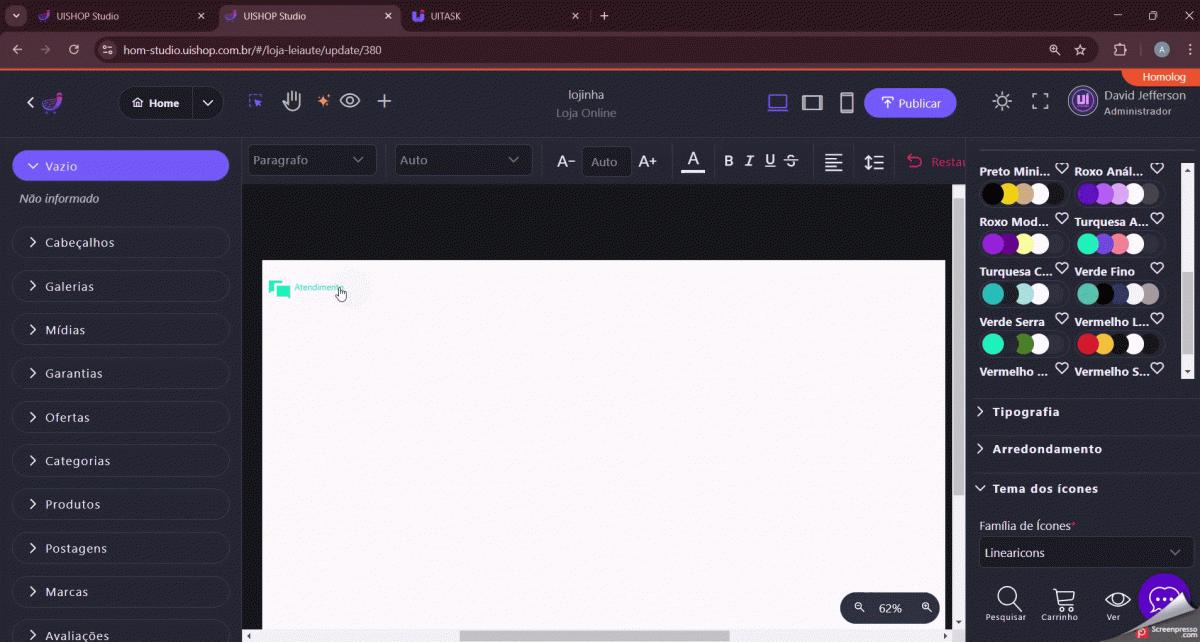Click the AI sparkle icon
Image resolution: width=1200 pixels, height=642 pixels.
323,101
